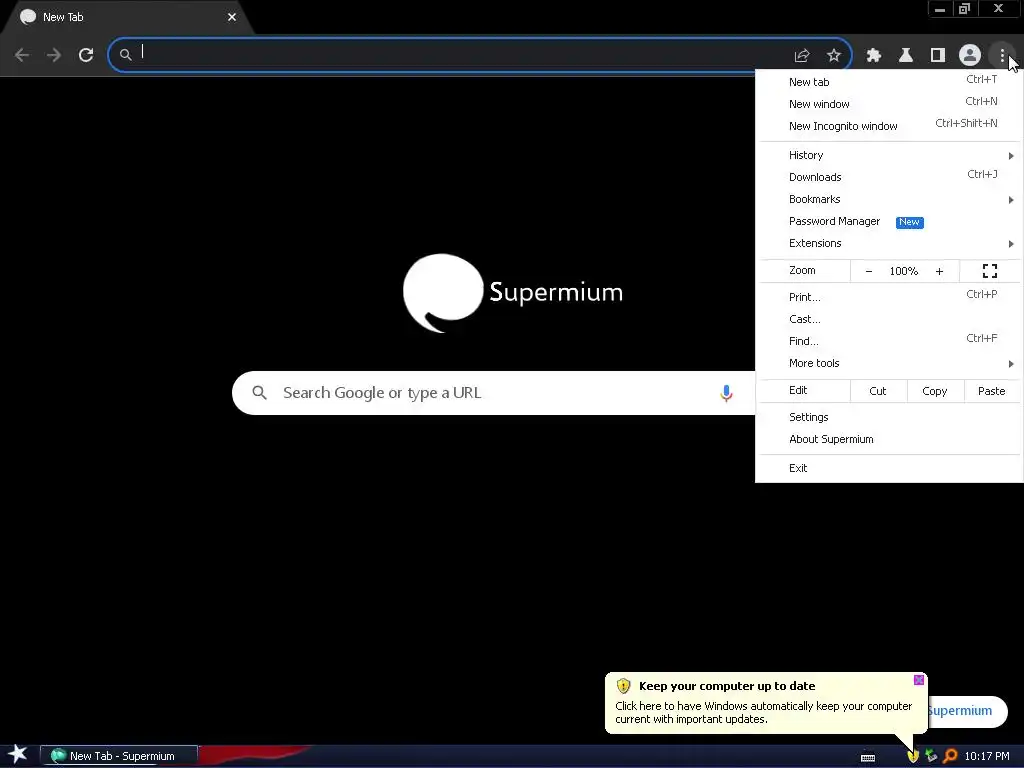Expand the History submenu
Viewport: 1024px width, 768px height.
pos(889,155)
